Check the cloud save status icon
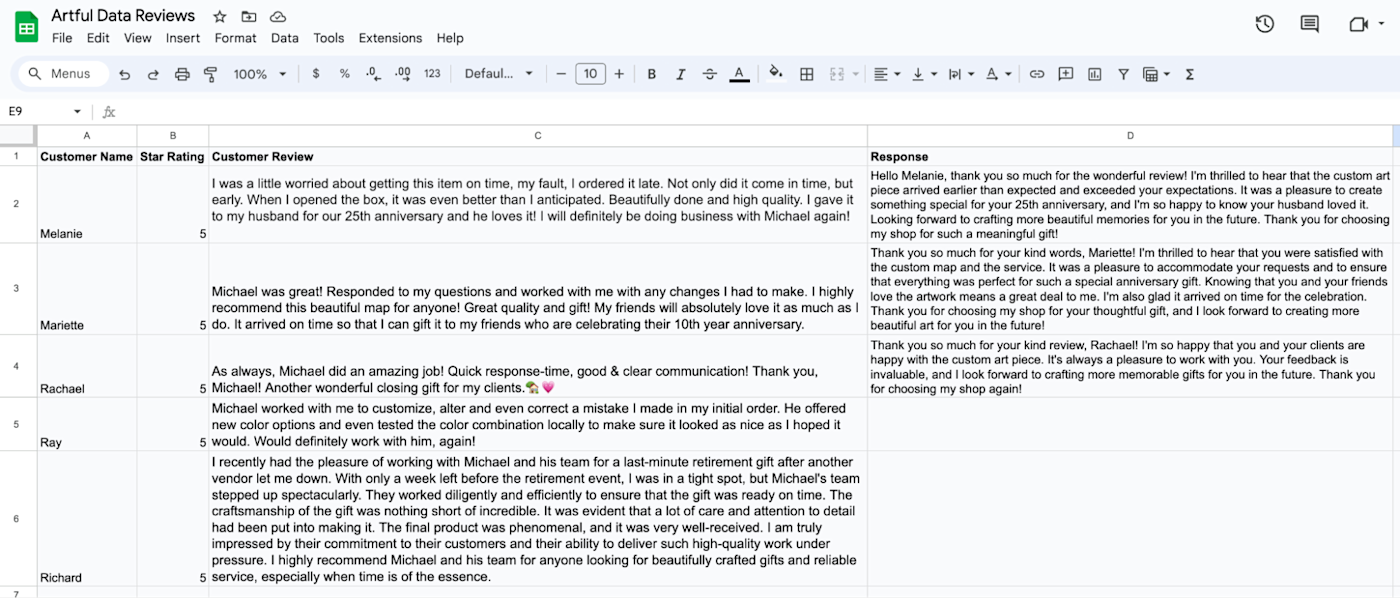1400x598 pixels. click(278, 17)
